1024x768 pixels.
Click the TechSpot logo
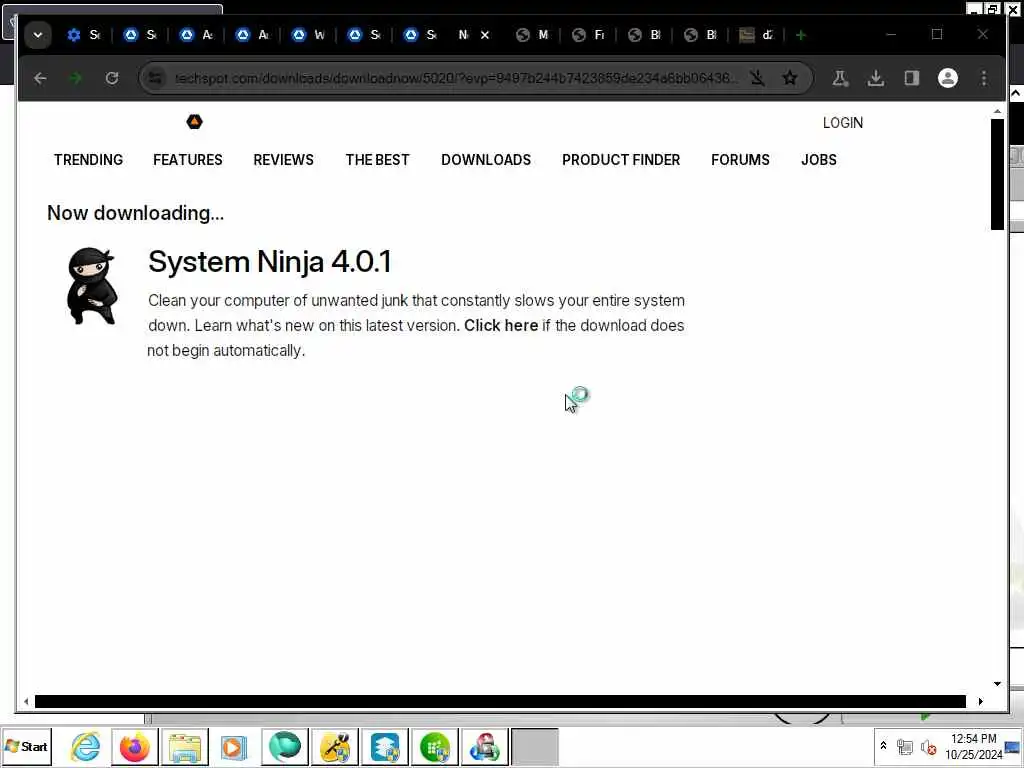195,121
